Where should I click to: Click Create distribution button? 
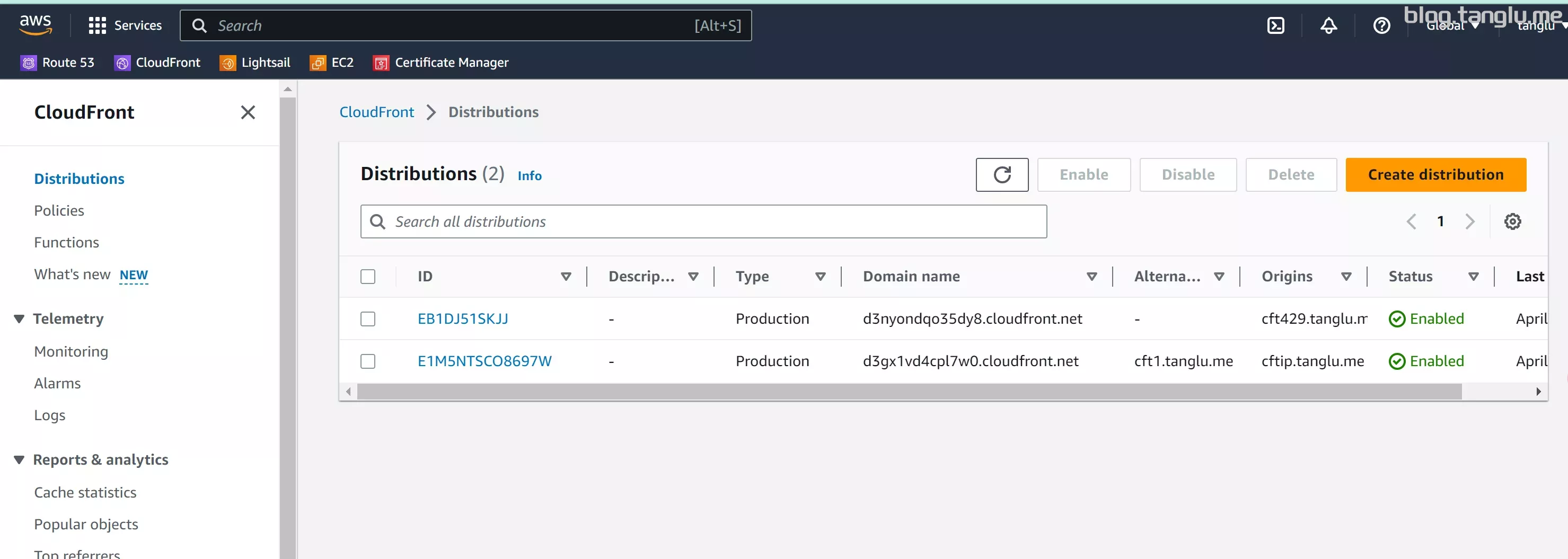(x=1435, y=174)
